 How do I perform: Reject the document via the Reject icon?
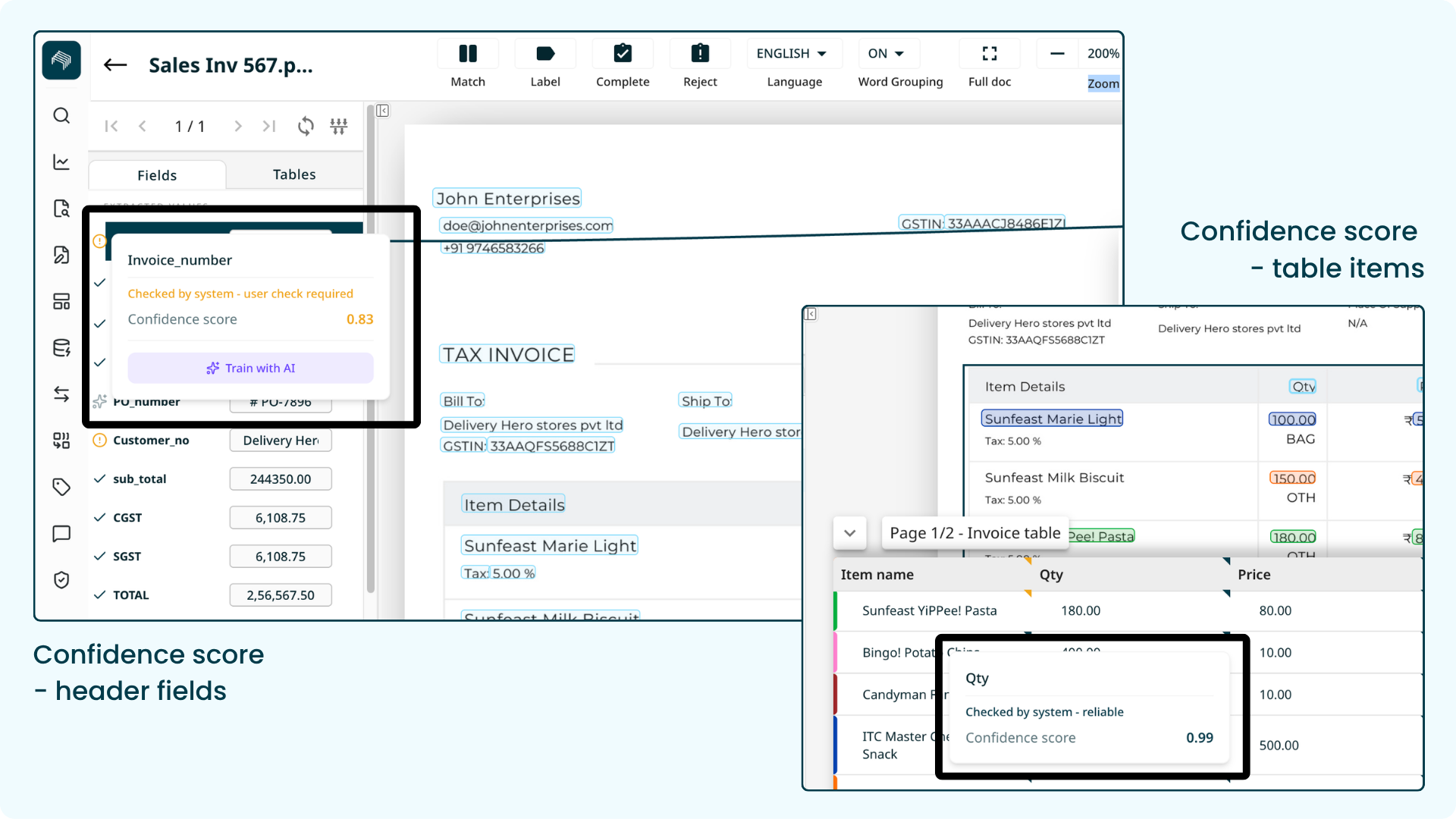(x=700, y=53)
